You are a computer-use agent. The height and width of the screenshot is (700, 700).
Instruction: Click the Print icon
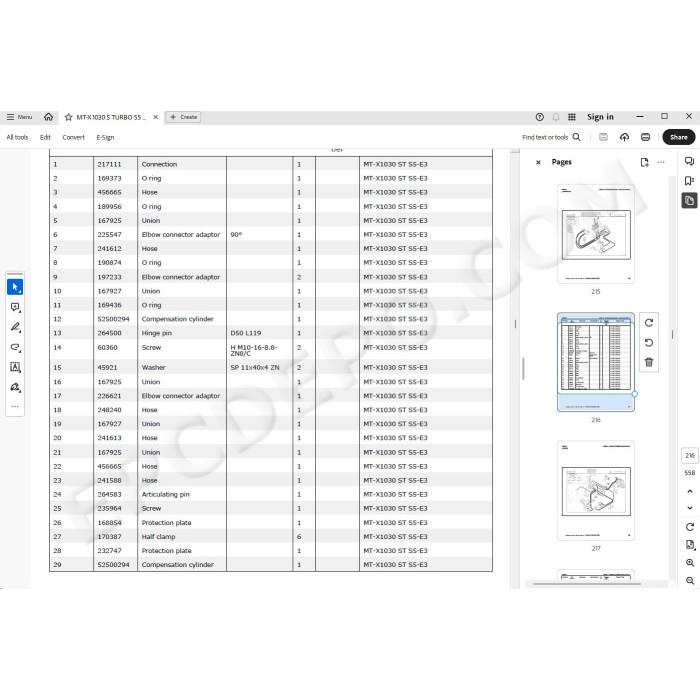point(645,137)
